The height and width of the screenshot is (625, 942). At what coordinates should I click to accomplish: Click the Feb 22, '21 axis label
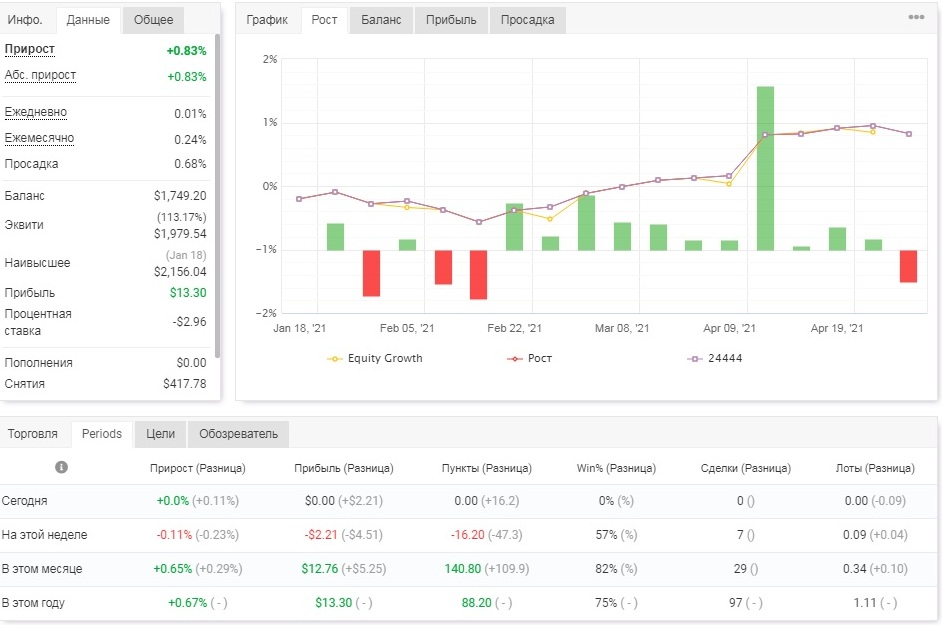click(514, 328)
